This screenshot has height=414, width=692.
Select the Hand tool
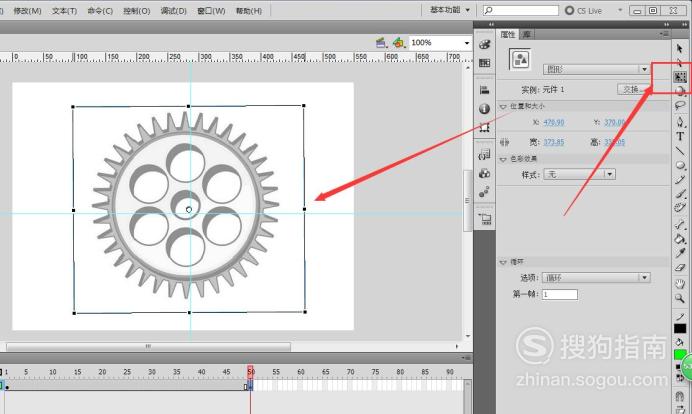pyautogui.click(x=680, y=284)
